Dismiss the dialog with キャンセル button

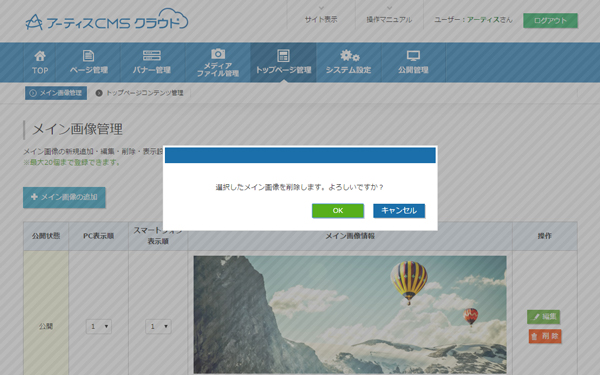click(x=399, y=211)
